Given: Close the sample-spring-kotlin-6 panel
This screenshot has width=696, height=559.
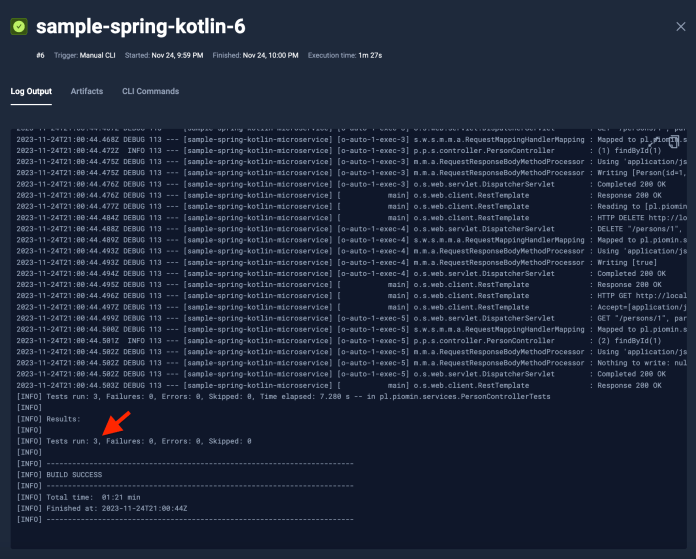Looking at the screenshot, I should click(680, 27).
